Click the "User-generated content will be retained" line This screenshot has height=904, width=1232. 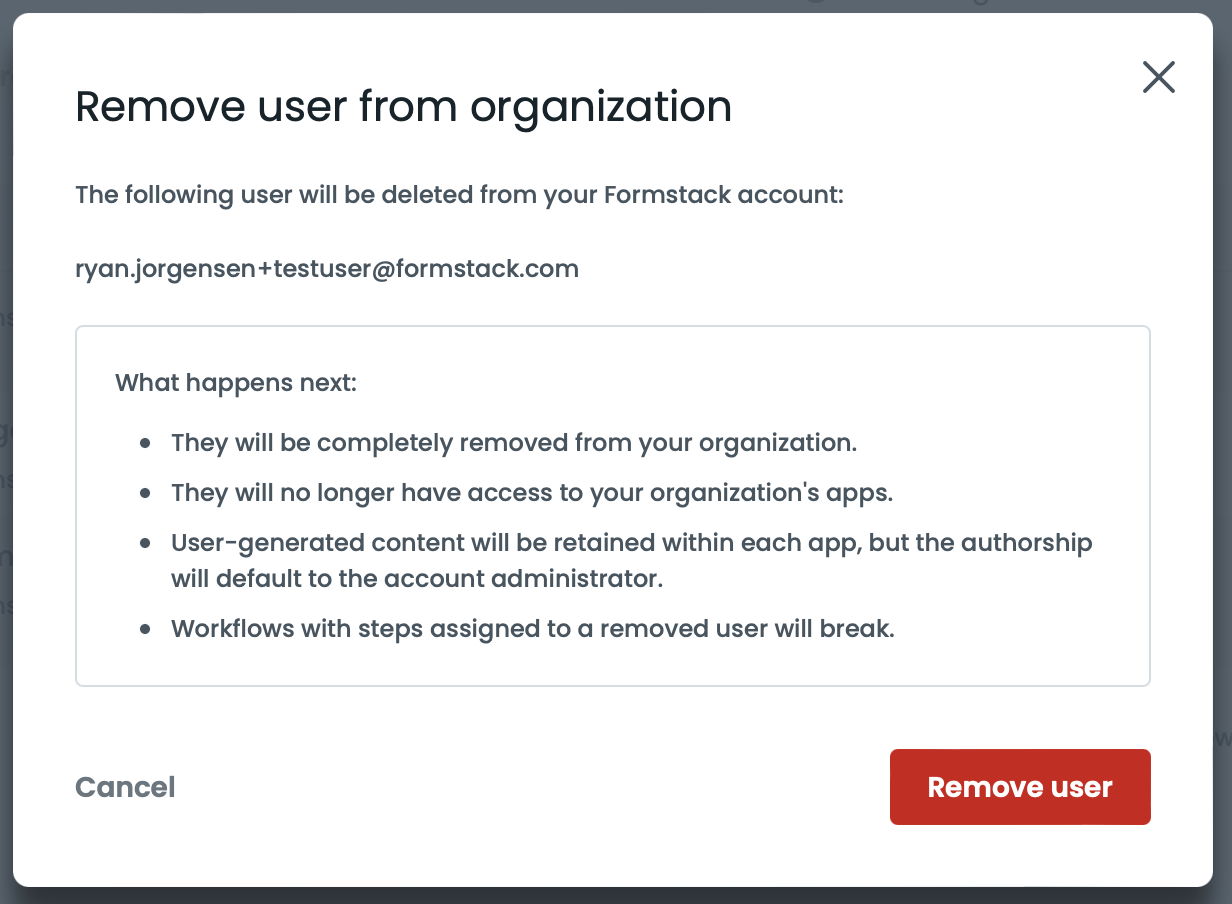coord(630,543)
